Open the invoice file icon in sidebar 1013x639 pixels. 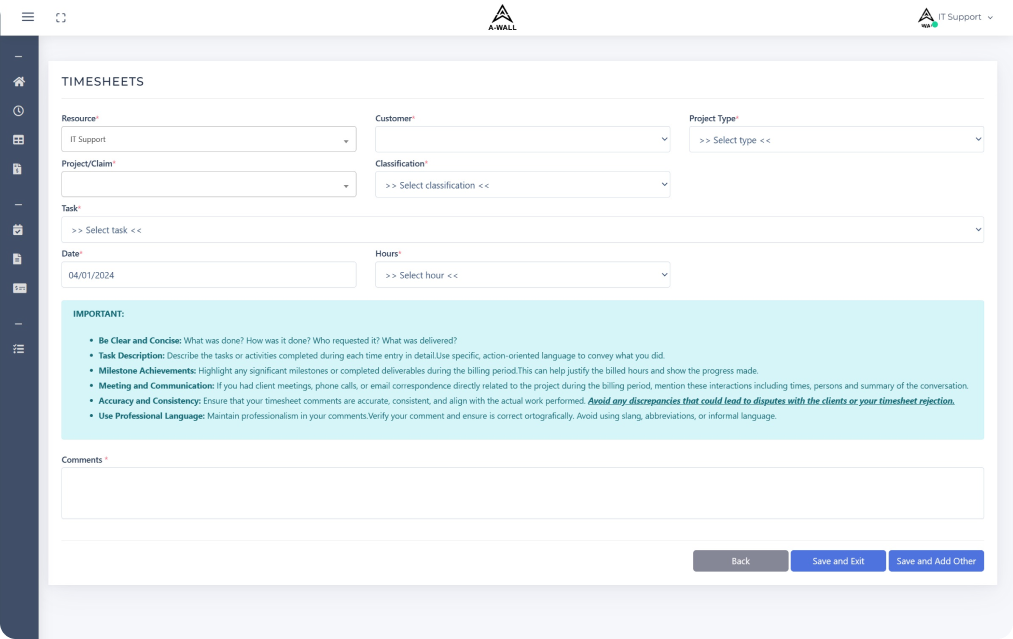[x=18, y=169]
